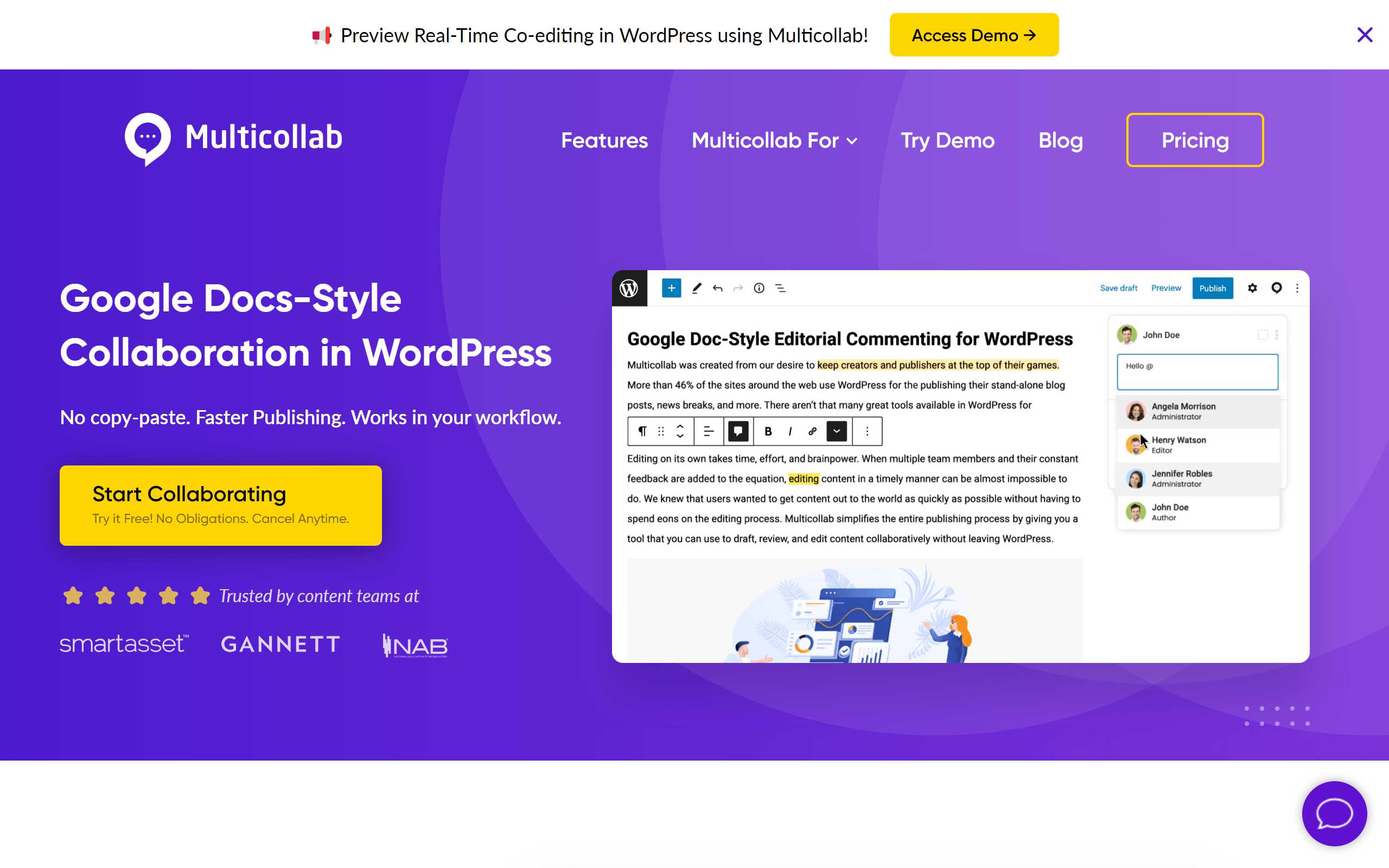Click the Access Demo button
1389x868 pixels.
pyautogui.click(x=973, y=35)
